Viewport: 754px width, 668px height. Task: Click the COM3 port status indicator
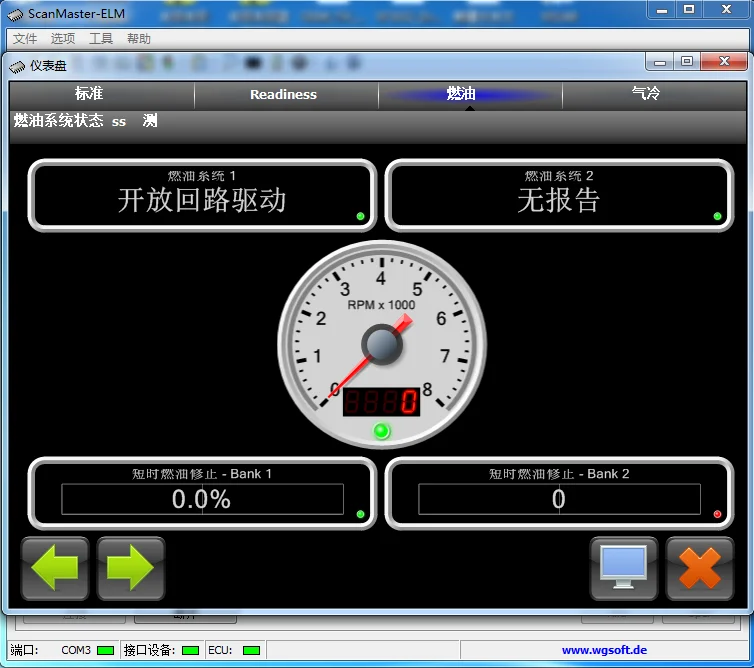[105, 651]
